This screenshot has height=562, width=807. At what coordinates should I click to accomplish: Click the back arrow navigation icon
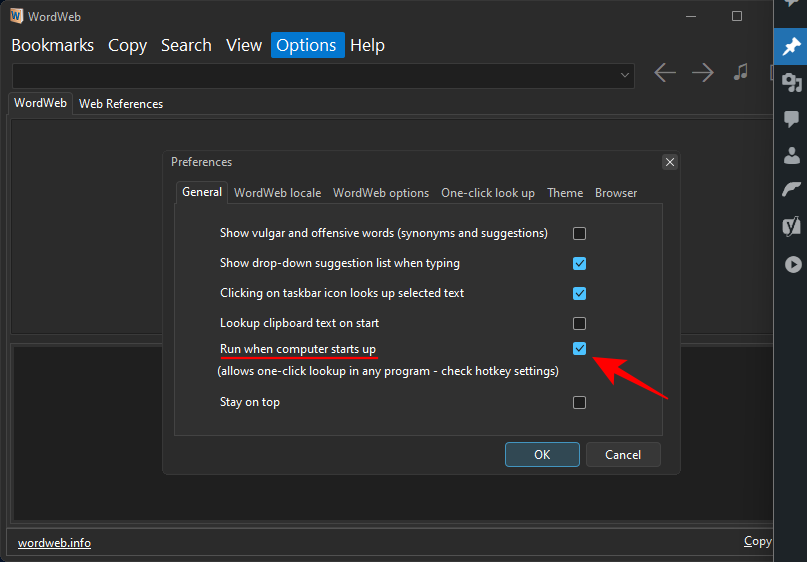point(665,73)
